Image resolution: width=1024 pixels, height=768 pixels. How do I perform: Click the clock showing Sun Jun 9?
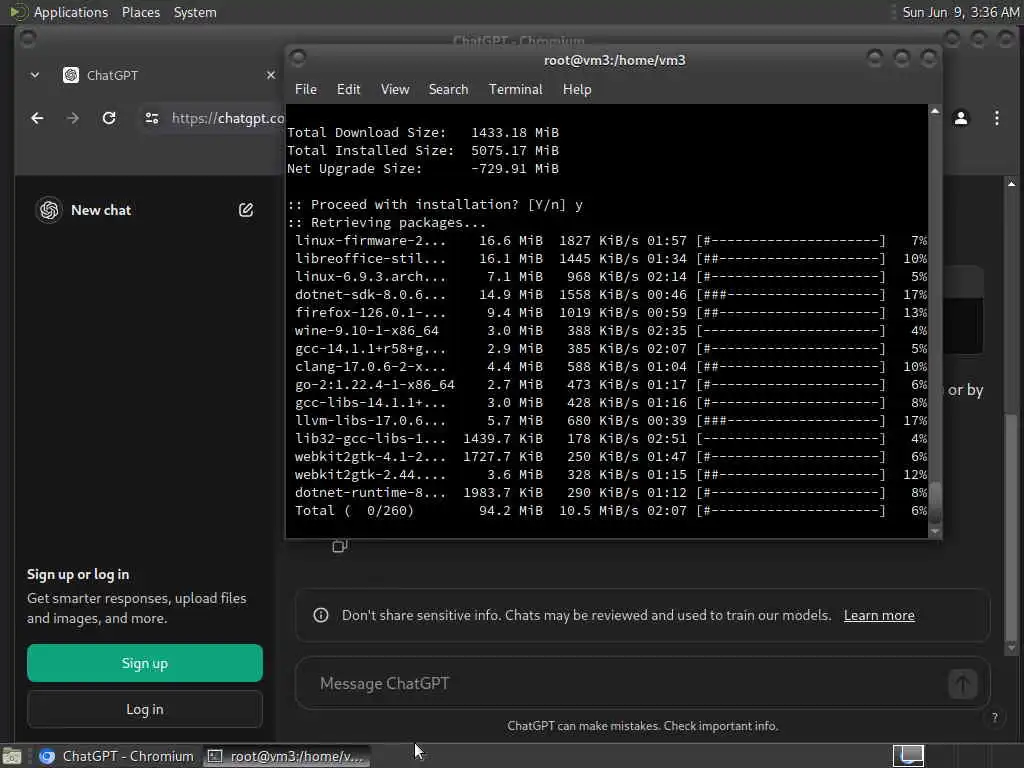click(x=960, y=12)
